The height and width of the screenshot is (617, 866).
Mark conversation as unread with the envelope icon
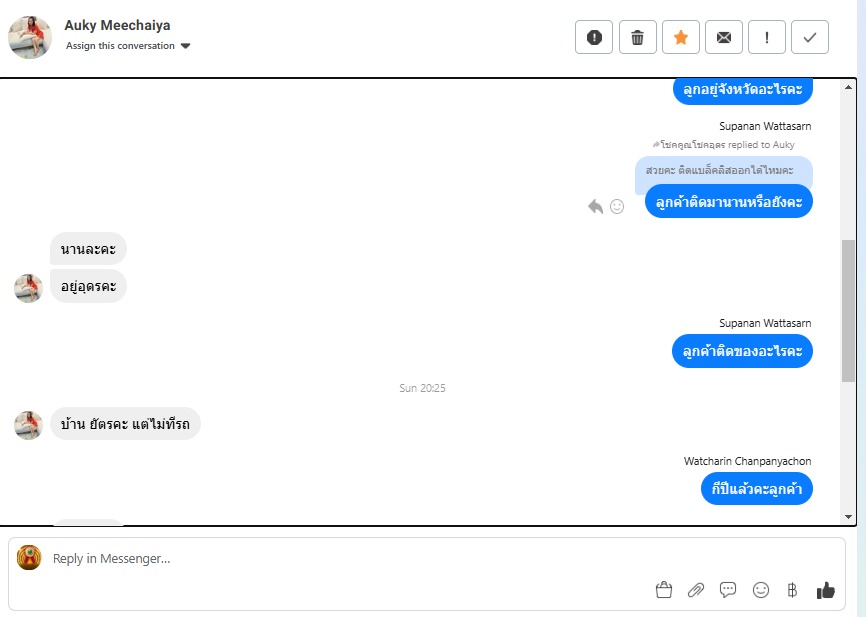[x=724, y=37]
